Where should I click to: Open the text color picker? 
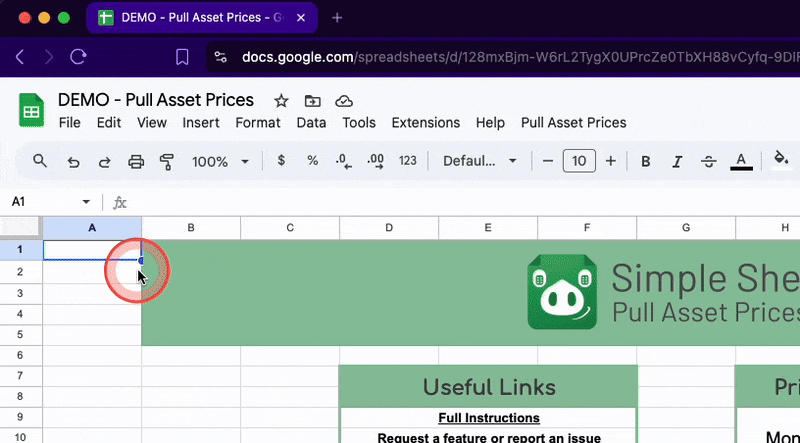741,162
